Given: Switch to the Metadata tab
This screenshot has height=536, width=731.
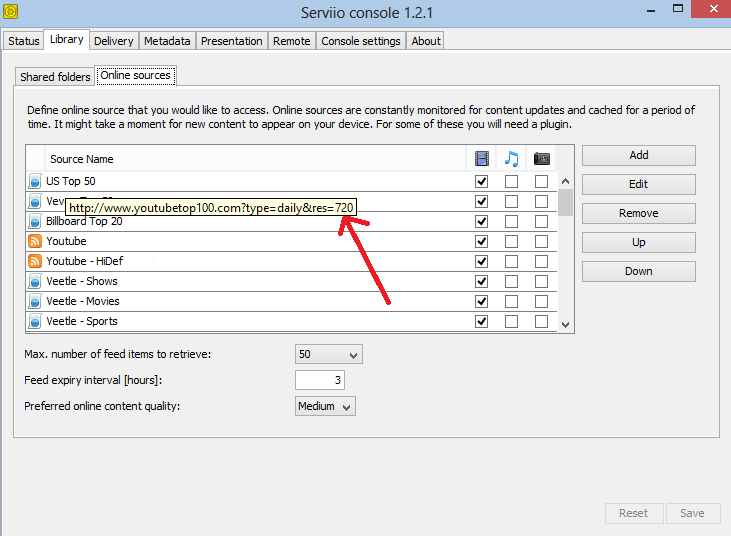Looking at the screenshot, I should tap(167, 41).
